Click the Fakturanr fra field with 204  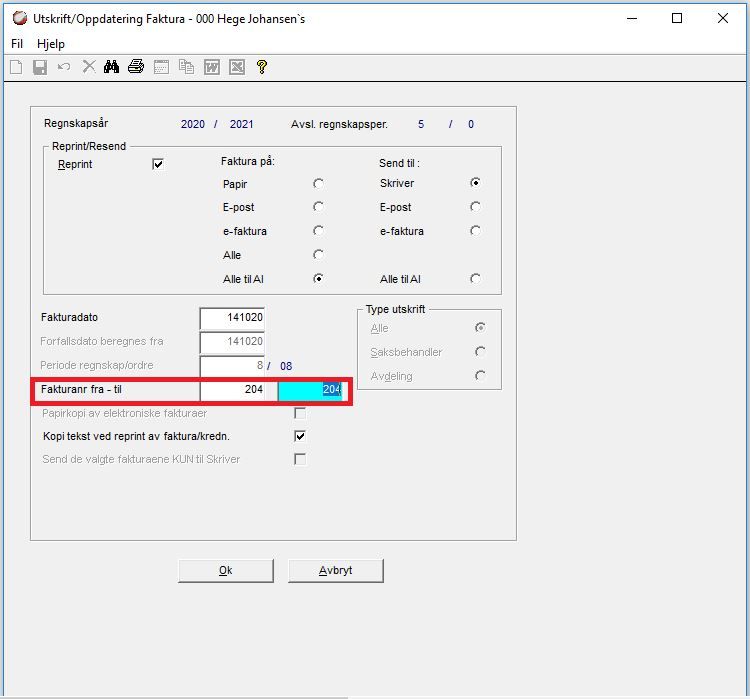coord(232,390)
